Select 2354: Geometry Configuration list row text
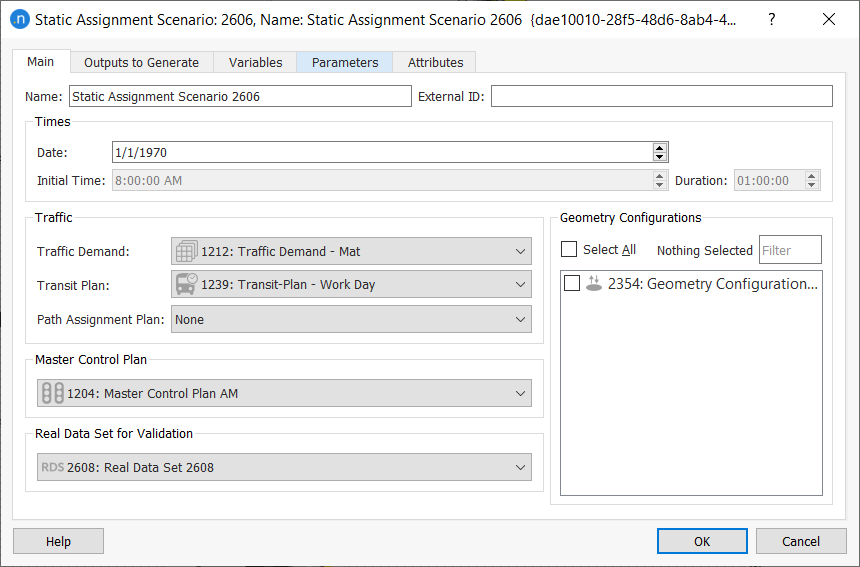This screenshot has width=860, height=567. coord(712,284)
